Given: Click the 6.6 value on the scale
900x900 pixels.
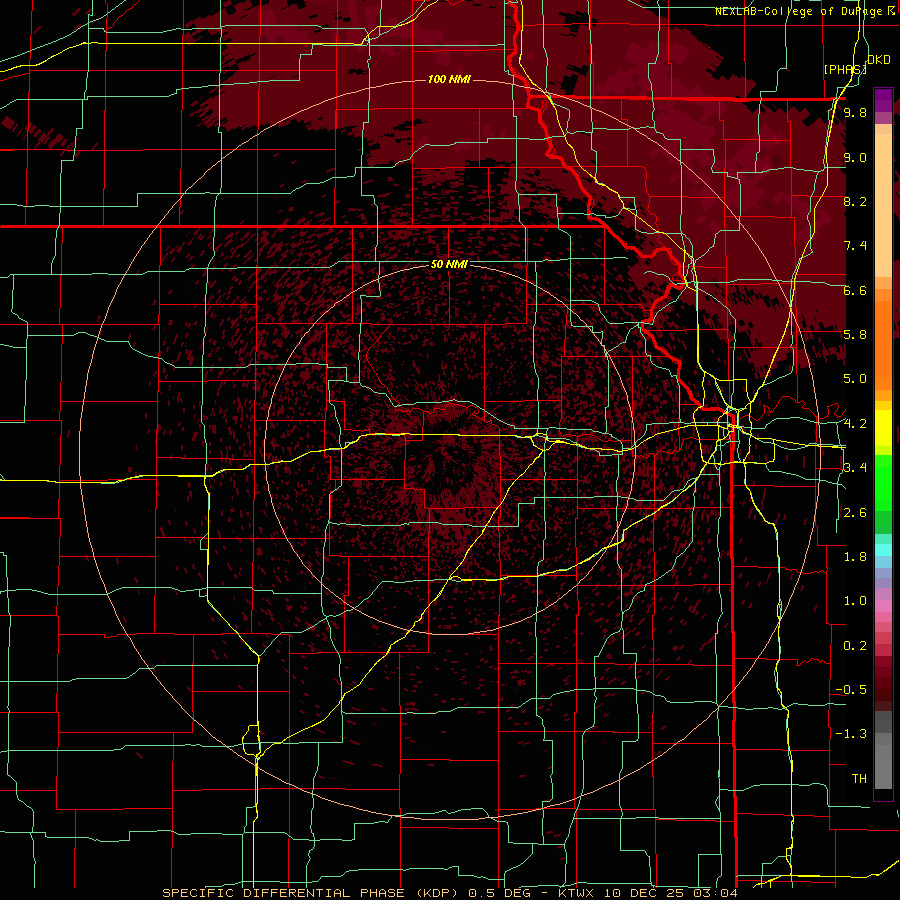Looking at the screenshot, I should (x=855, y=290).
